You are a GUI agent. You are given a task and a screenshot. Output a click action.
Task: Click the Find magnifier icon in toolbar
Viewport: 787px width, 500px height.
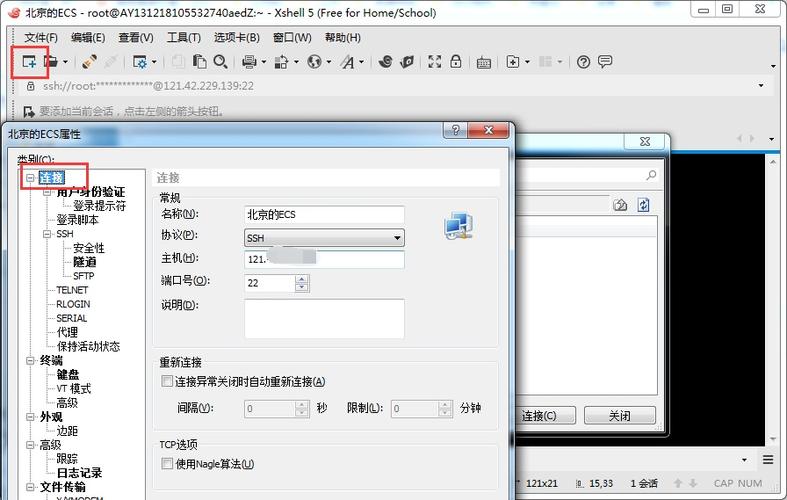pyautogui.click(x=220, y=62)
